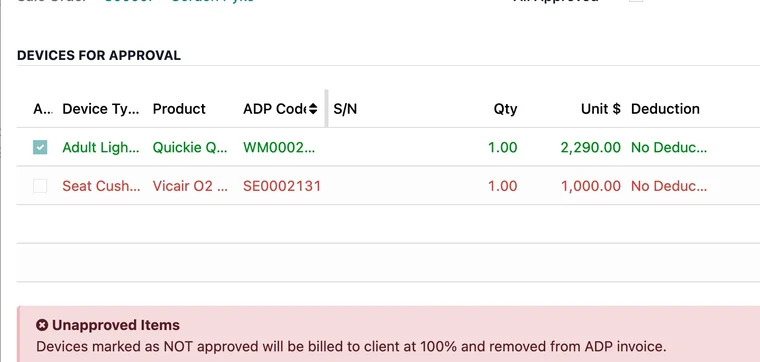The width and height of the screenshot is (760, 362).
Task: Edit the 2,290.00 unit price cell
Action: (x=591, y=147)
